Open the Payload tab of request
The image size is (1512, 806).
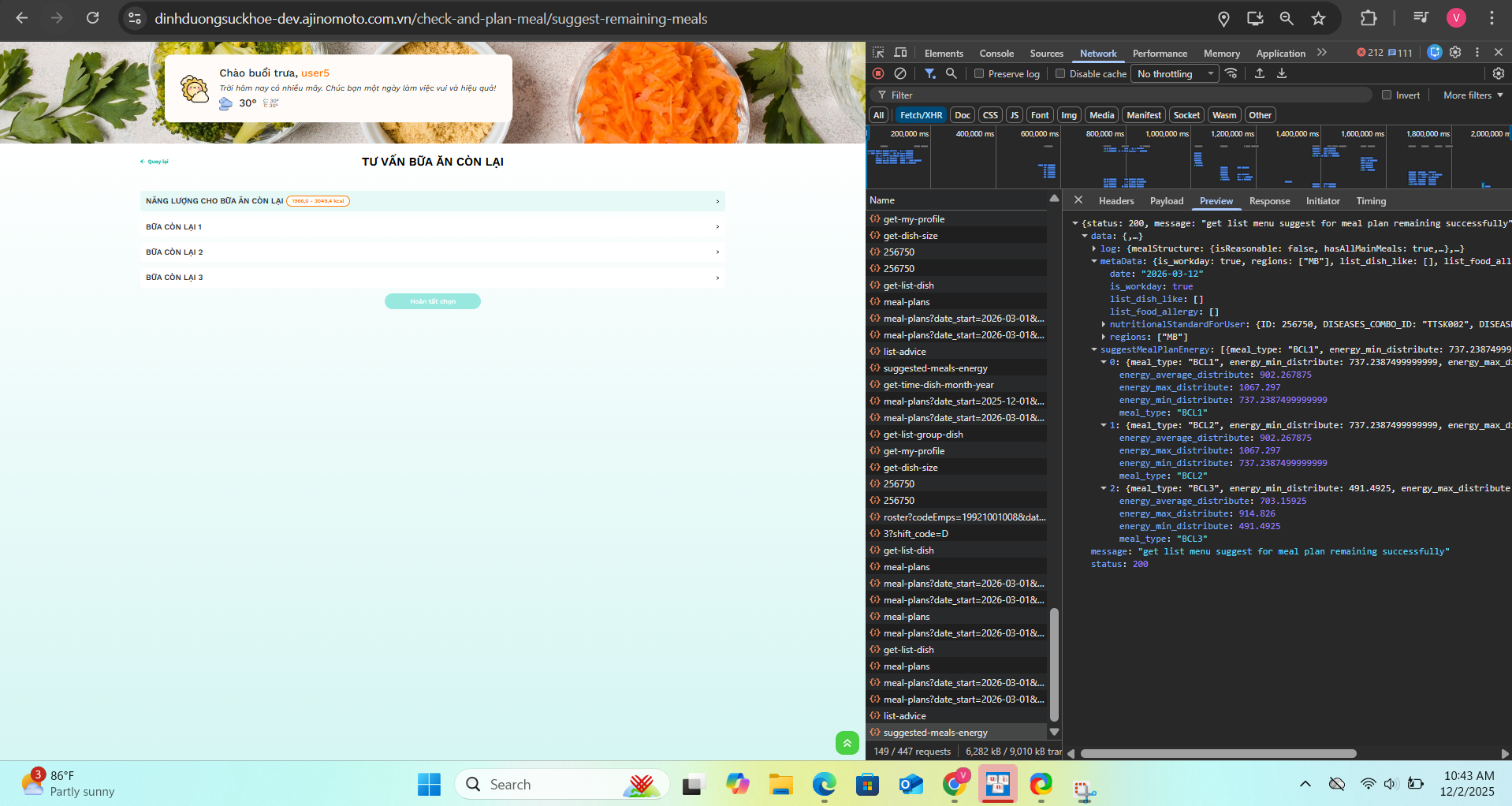[x=1167, y=201]
